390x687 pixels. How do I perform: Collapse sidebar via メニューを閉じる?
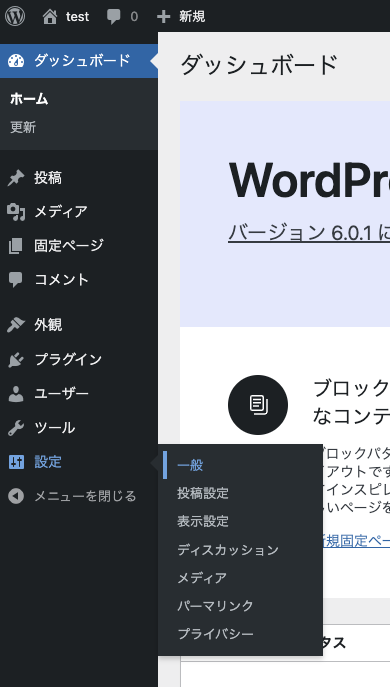pyautogui.click(x=85, y=496)
